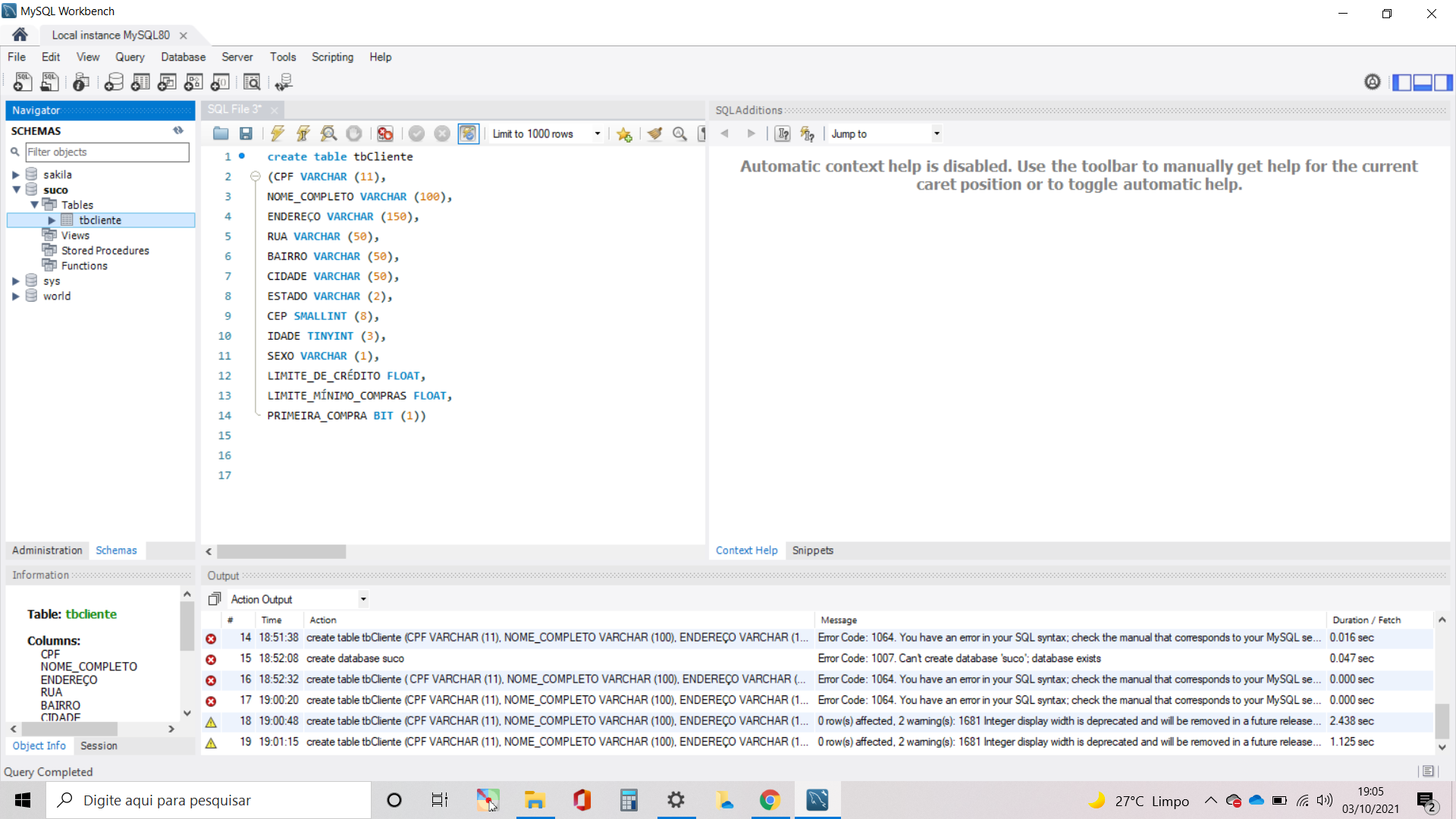This screenshot has height=819, width=1456.
Task: Go to previous help topic
Action: pos(725,133)
